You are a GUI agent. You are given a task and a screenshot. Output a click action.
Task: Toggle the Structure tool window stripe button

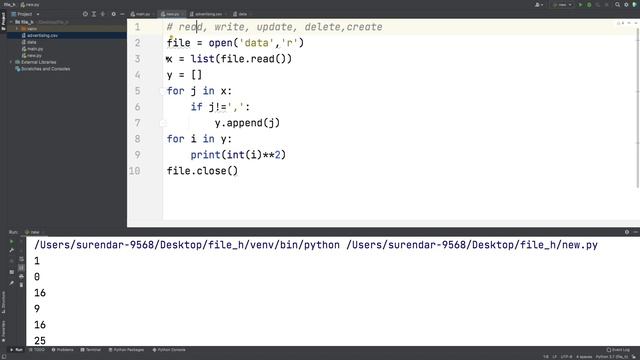[3, 302]
